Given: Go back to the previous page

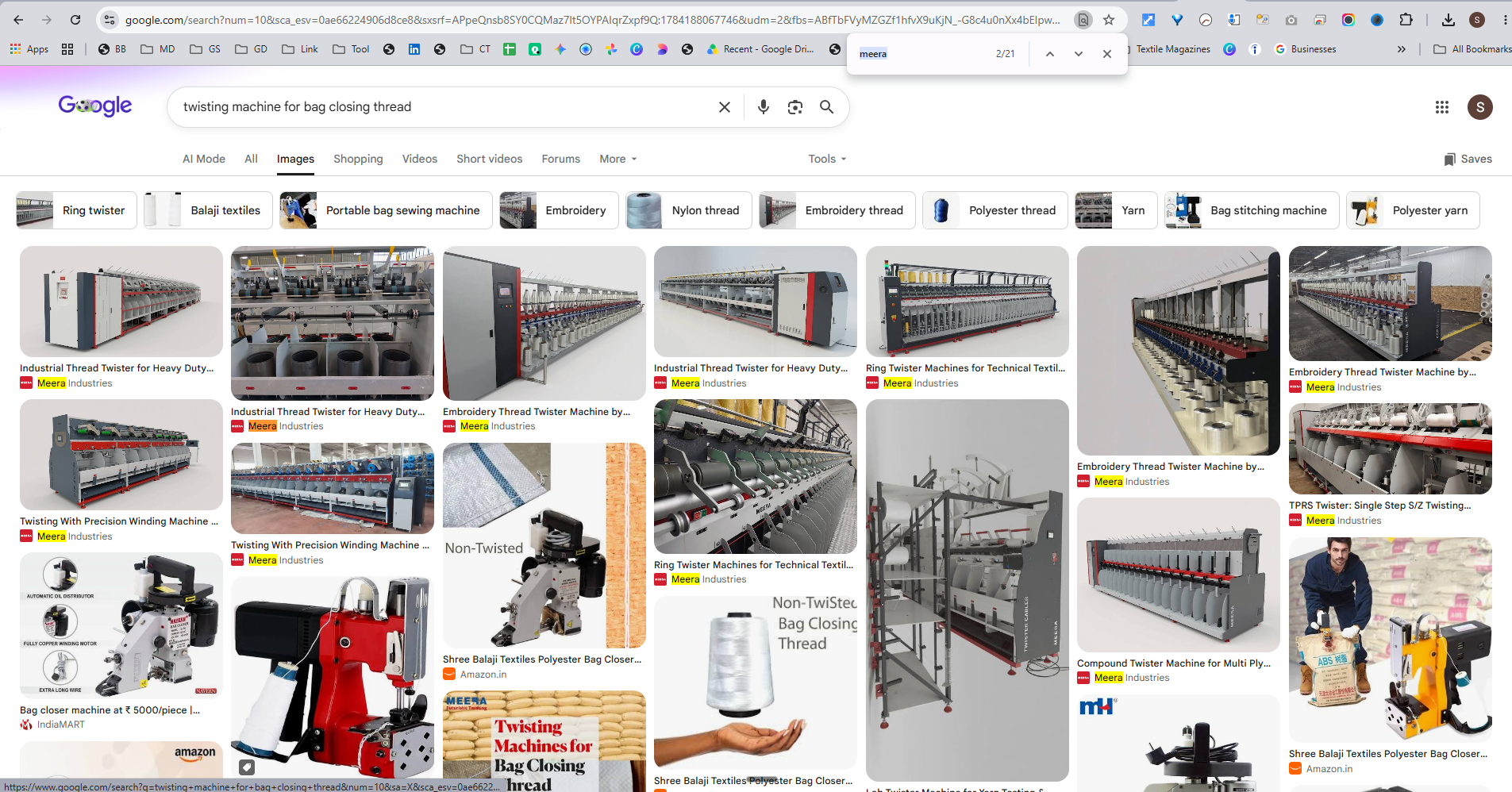Looking at the screenshot, I should [18, 20].
